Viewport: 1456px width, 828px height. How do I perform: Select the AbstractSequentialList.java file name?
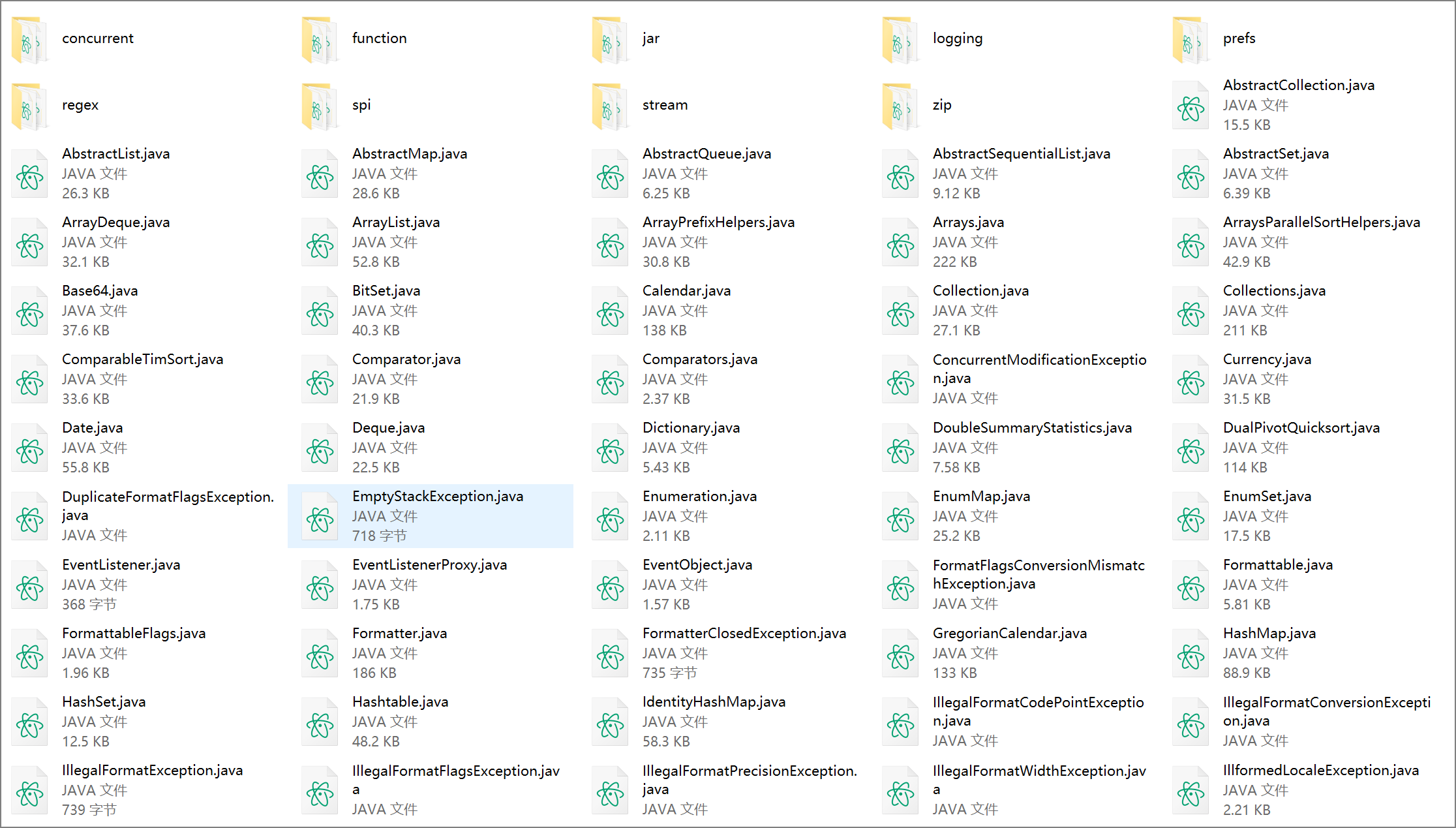coord(1022,154)
